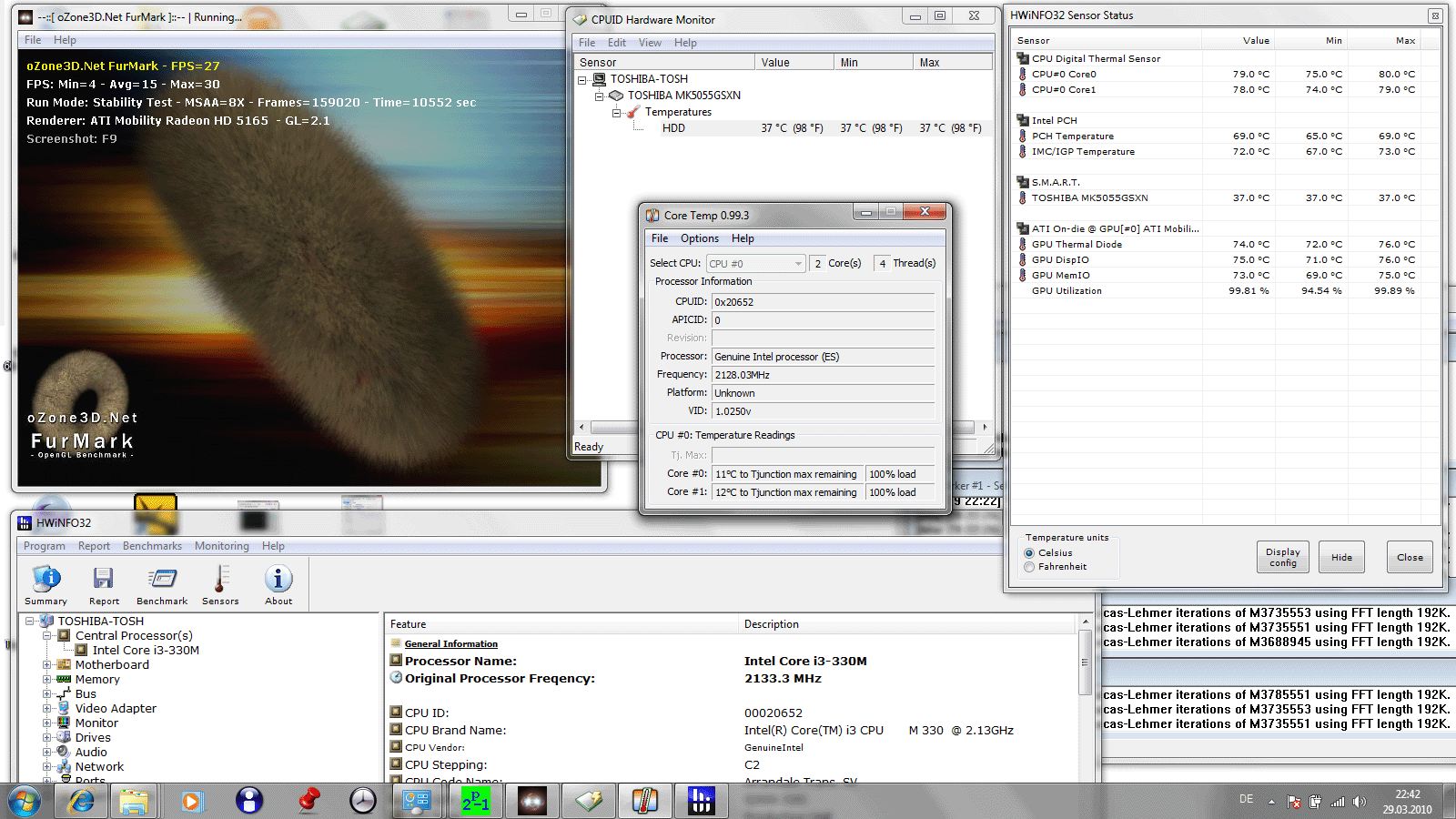Expand the Motherboard tree node
The width and height of the screenshot is (1456, 819).
(x=46, y=665)
